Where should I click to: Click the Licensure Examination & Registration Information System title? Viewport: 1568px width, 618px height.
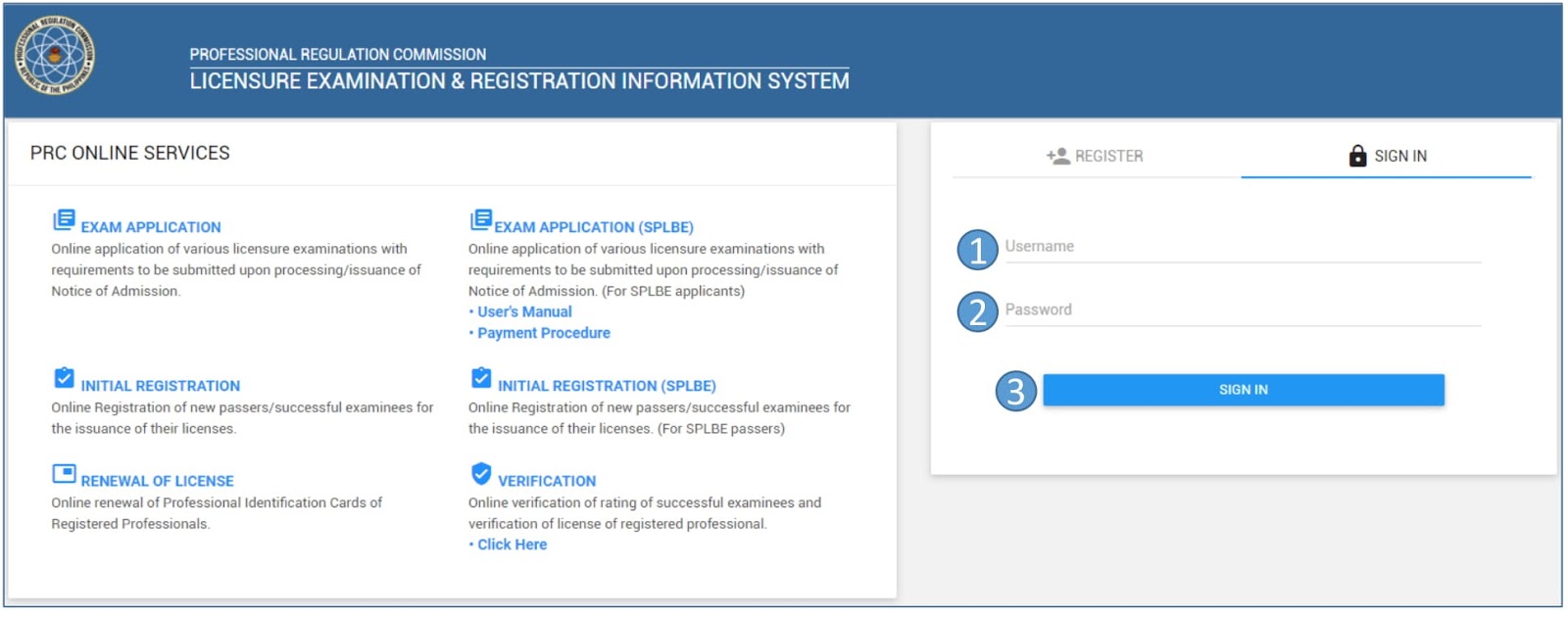(x=519, y=81)
